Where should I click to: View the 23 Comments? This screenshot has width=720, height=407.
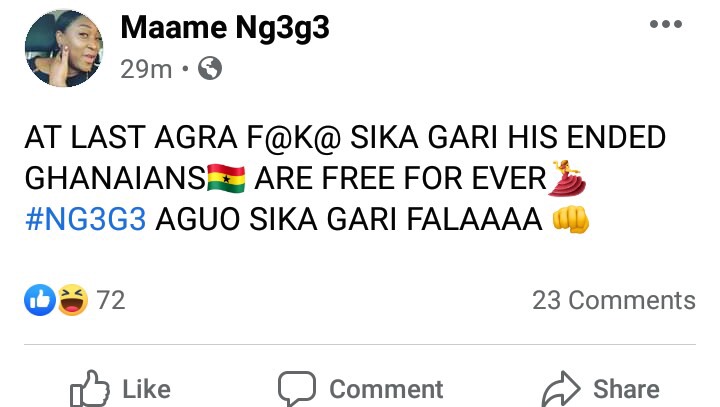[614, 300]
